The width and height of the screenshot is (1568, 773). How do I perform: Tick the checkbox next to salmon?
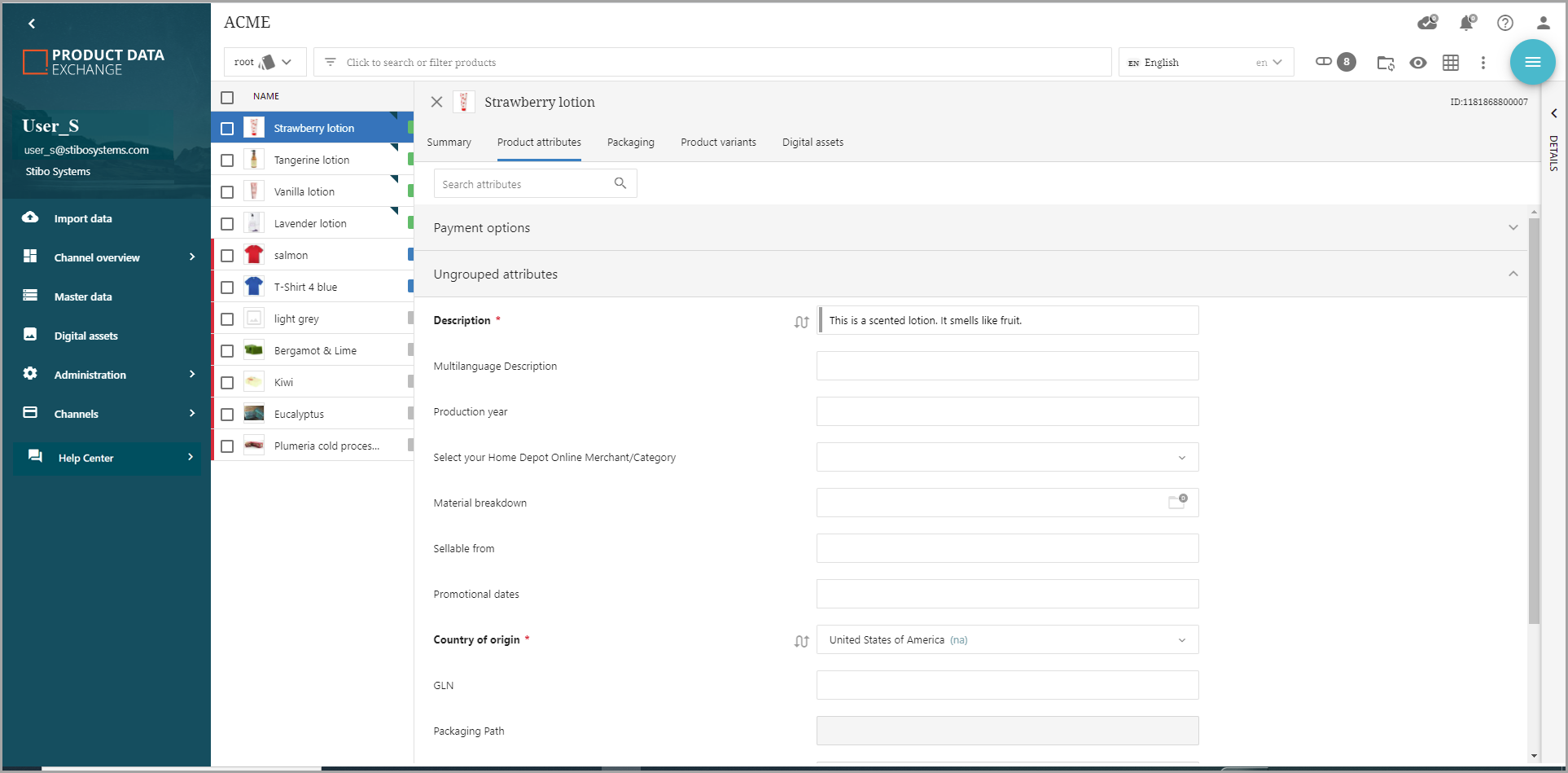point(227,256)
